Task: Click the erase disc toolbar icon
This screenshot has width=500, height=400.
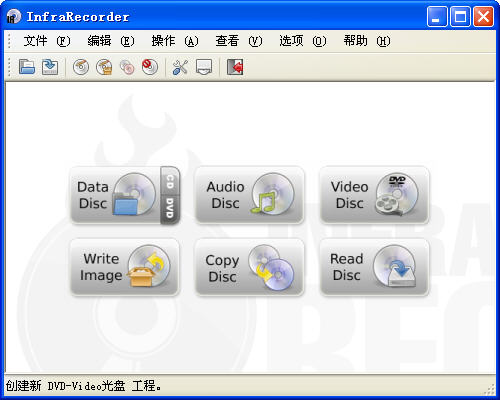Action: 150,67
